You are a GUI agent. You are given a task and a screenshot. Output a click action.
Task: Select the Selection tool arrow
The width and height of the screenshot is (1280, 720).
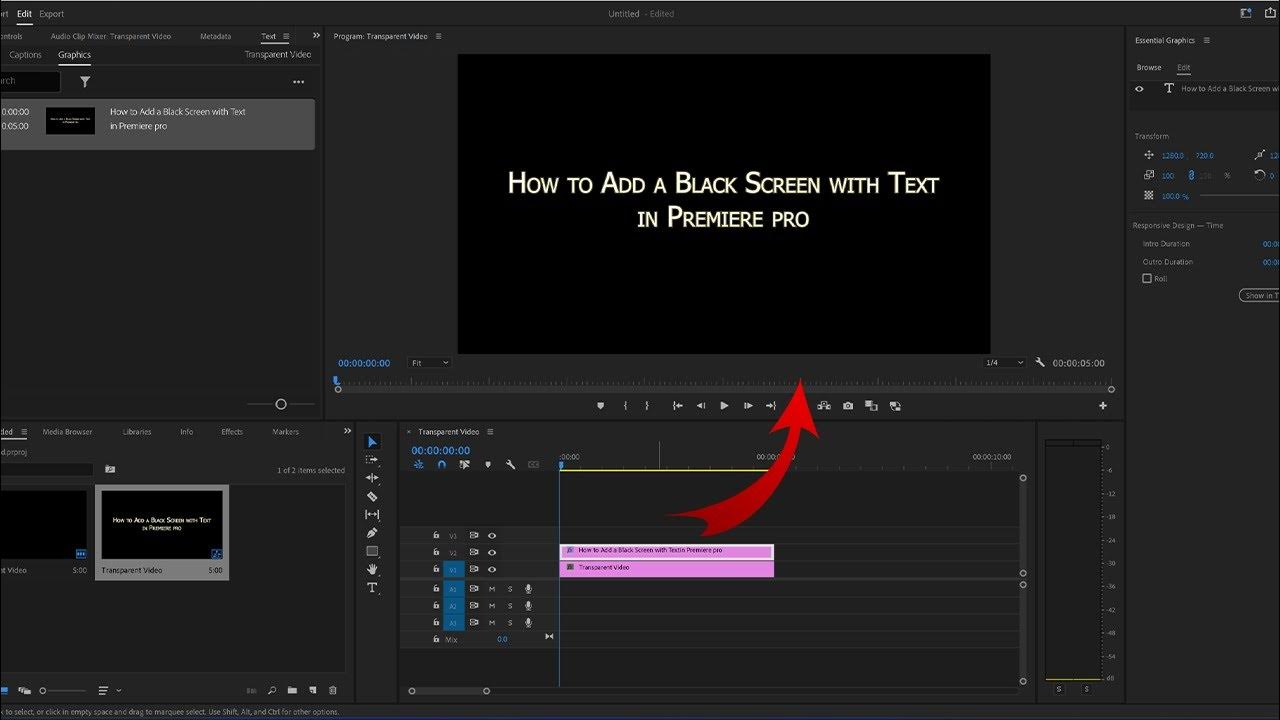coord(372,442)
